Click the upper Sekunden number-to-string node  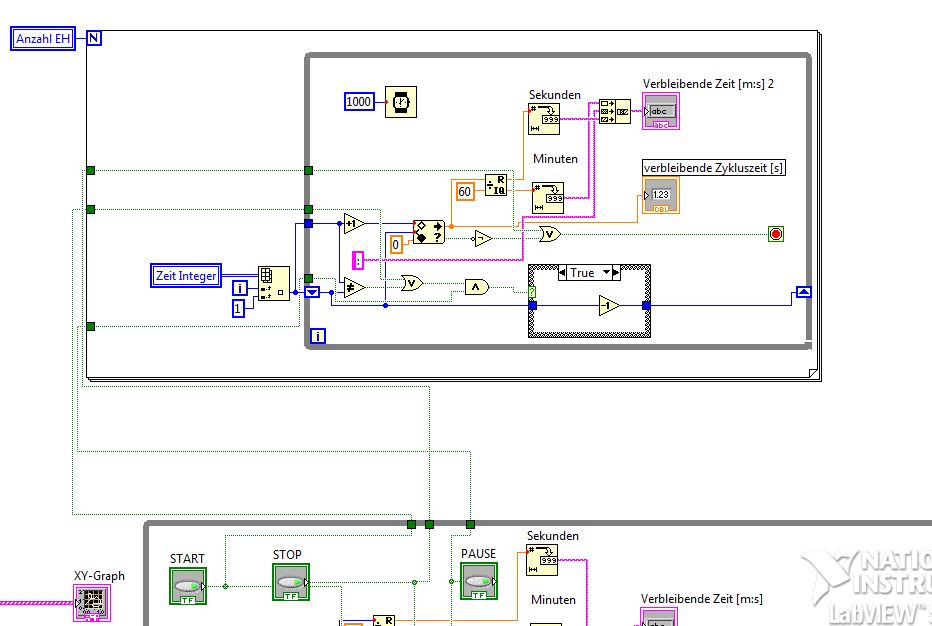coord(544,119)
